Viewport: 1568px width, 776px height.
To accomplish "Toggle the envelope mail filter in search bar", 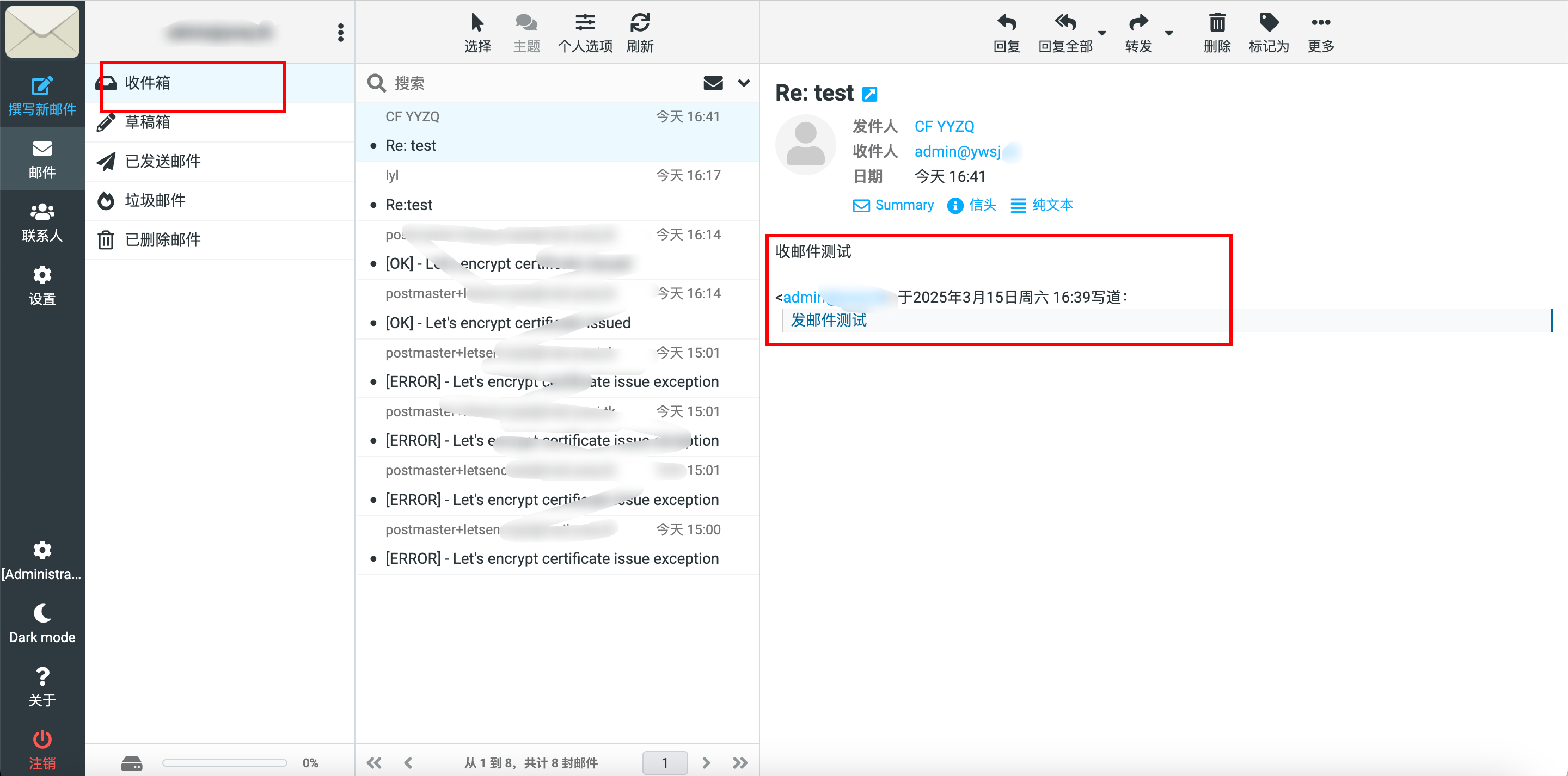I will click(713, 83).
